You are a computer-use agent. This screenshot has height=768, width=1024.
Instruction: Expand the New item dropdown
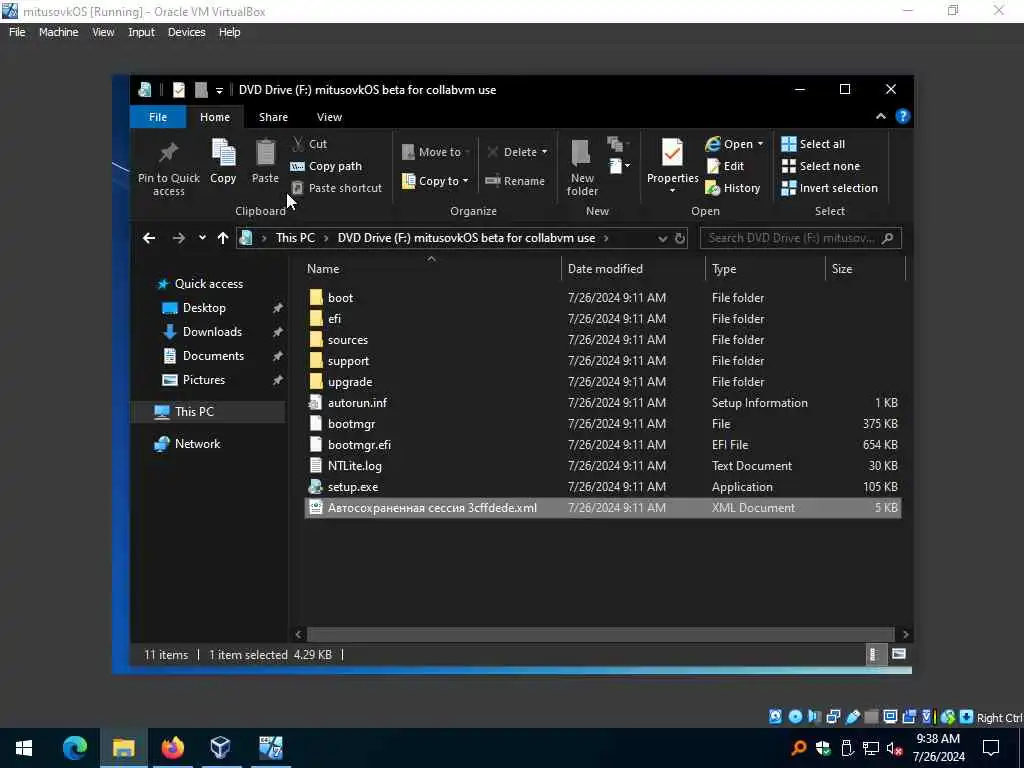pos(619,166)
